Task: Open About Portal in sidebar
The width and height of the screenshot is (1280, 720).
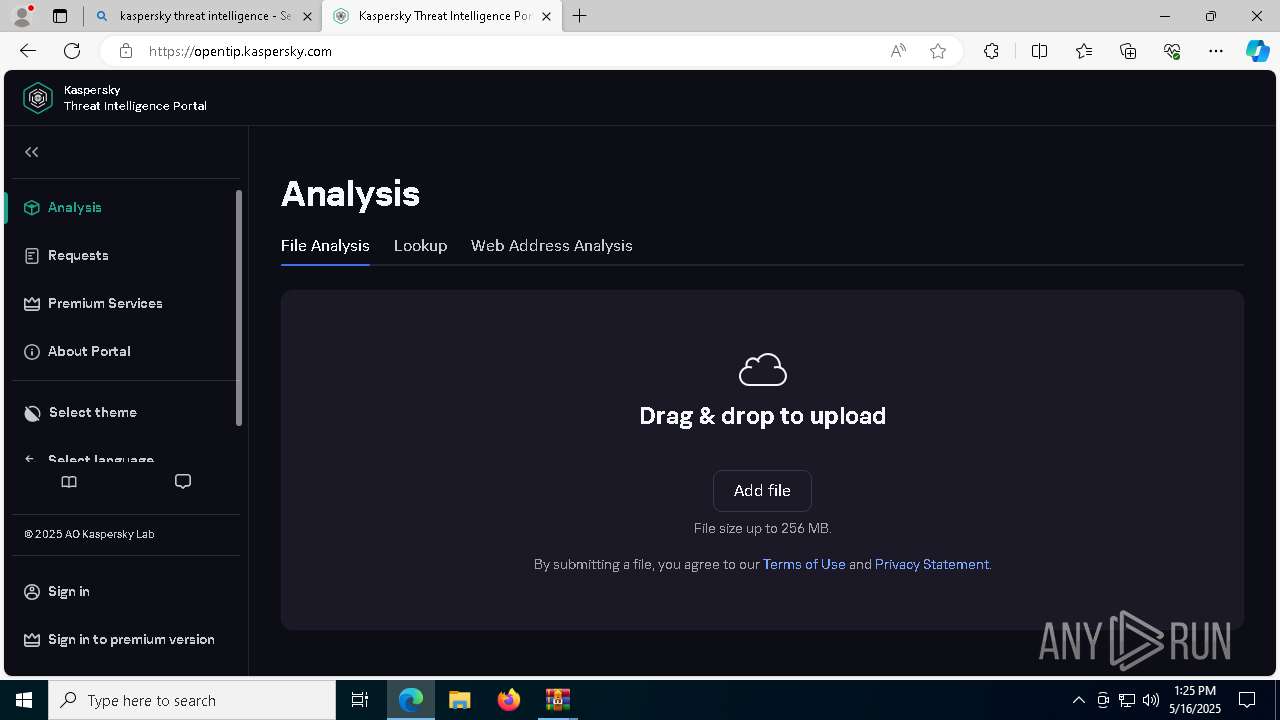Action: (x=77, y=351)
